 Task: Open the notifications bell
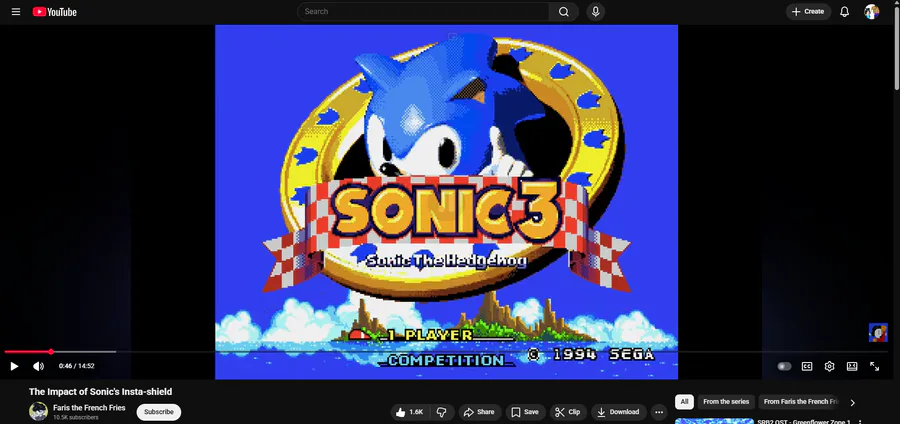pos(844,11)
